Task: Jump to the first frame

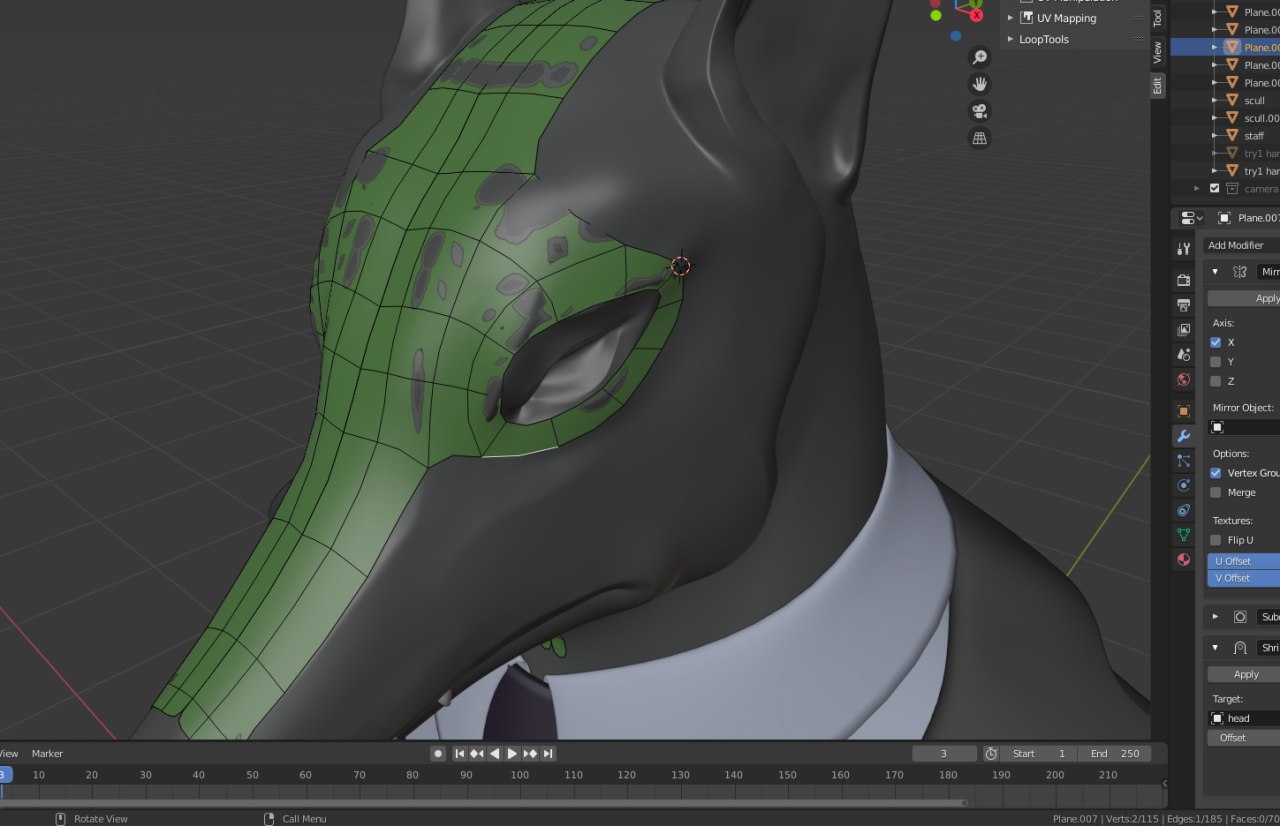Action: click(x=459, y=753)
